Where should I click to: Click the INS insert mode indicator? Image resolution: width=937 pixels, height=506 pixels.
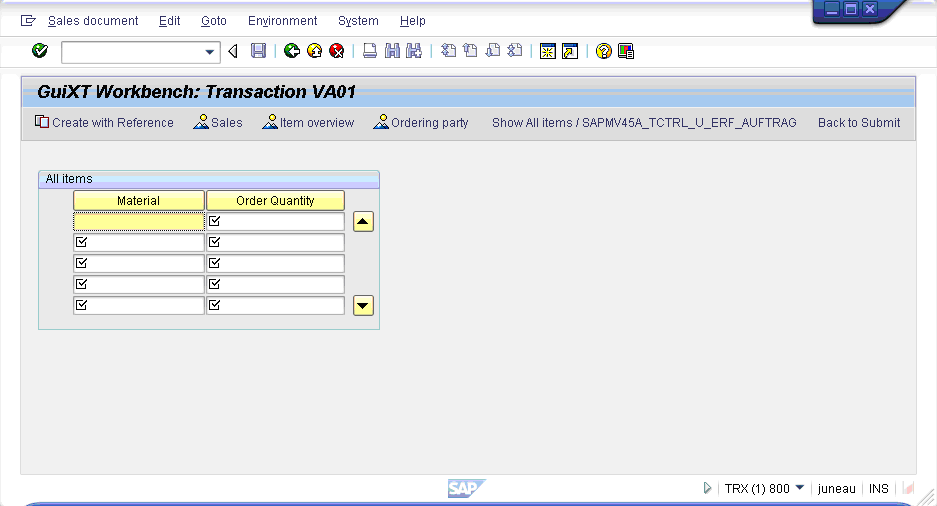(x=878, y=489)
